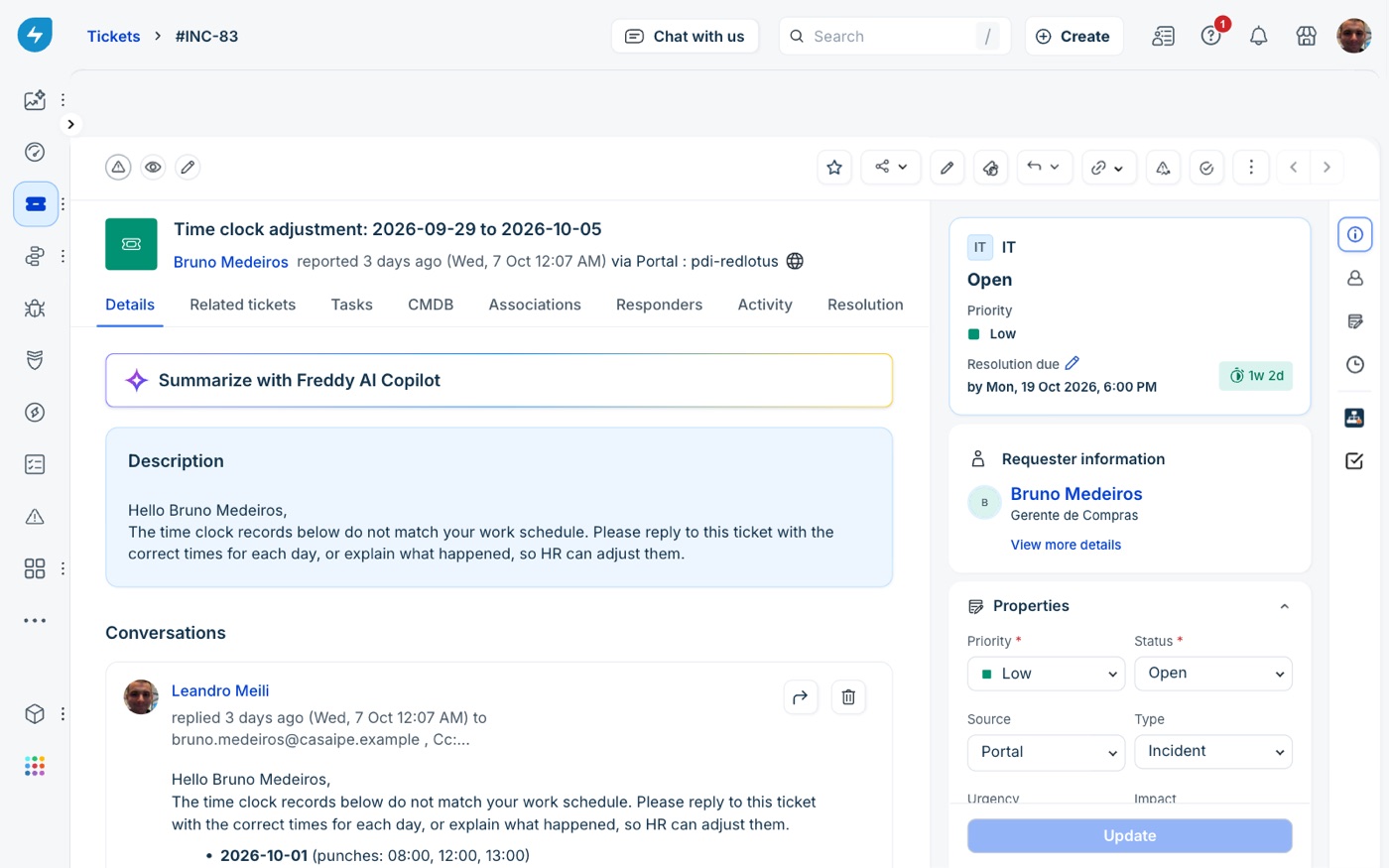Forward Leandro Meili's reply
Image resolution: width=1389 pixels, height=868 pixels.
(801, 697)
